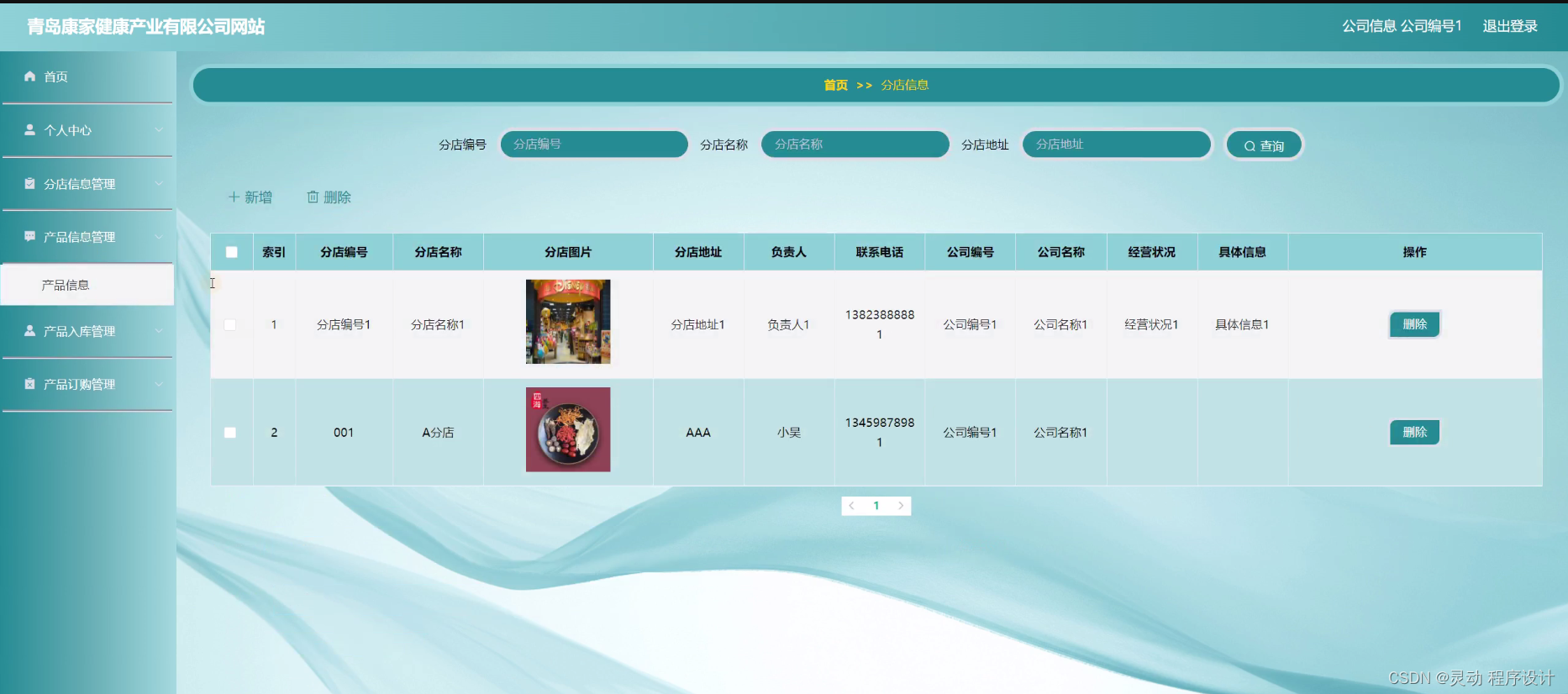This screenshot has width=1568, height=694.
Task: Click cell 具体信息1 in first row
Action: tap(1242, 324)
